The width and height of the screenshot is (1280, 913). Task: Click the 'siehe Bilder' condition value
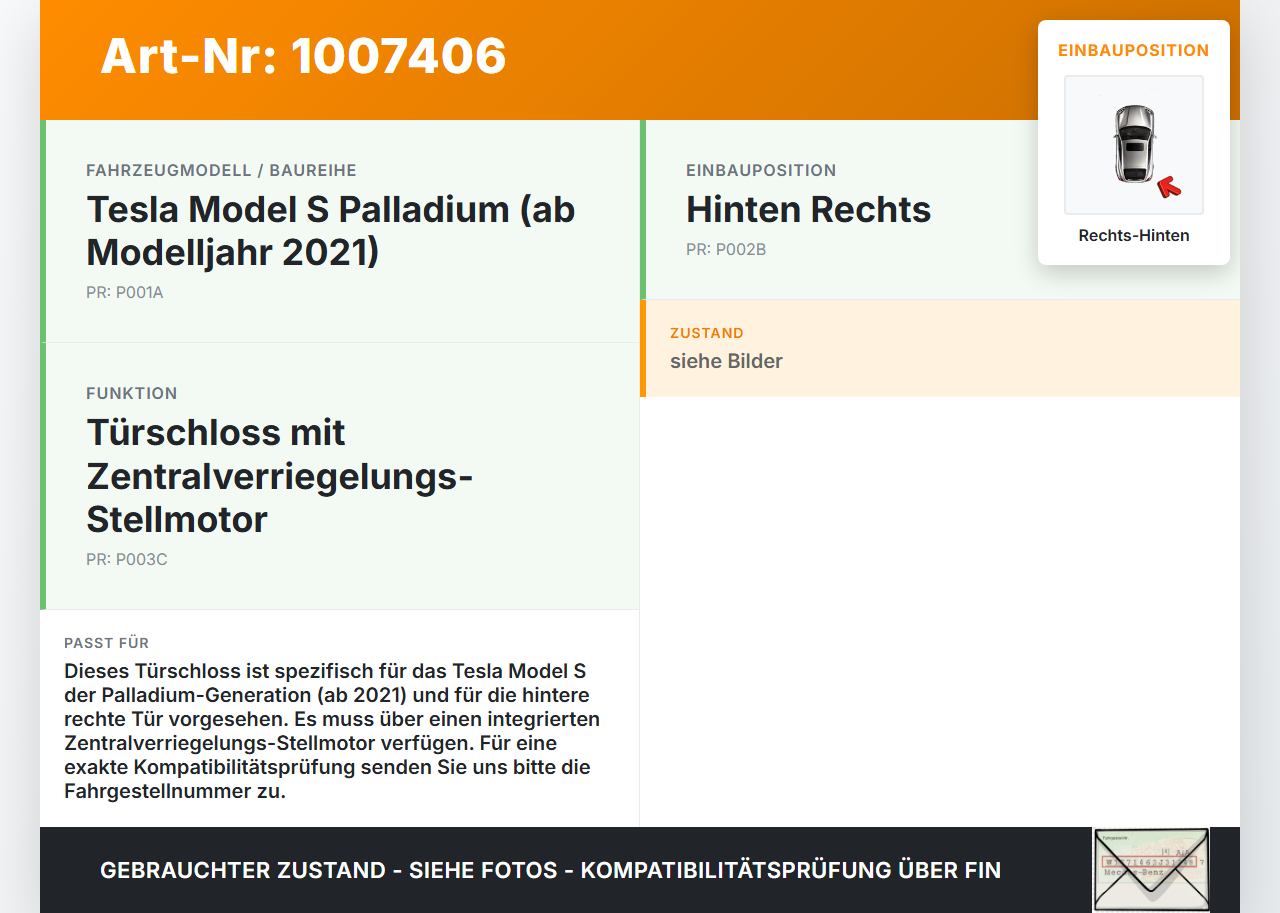coord(726,361)
